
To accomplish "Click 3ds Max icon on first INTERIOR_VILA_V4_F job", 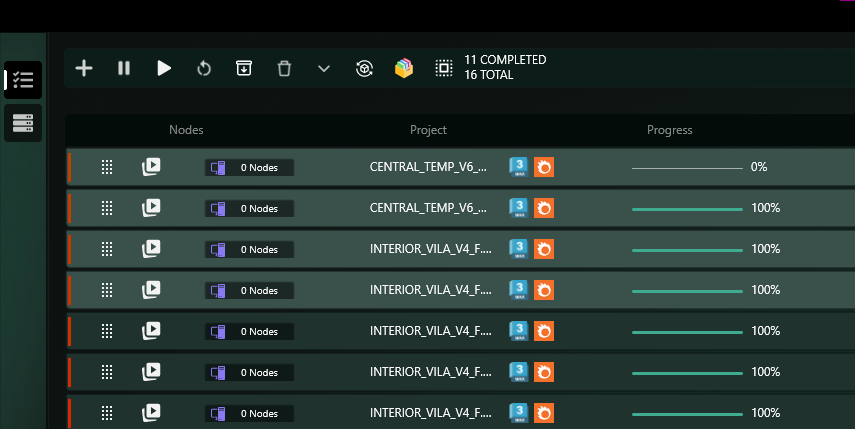I will coord(519,249).
